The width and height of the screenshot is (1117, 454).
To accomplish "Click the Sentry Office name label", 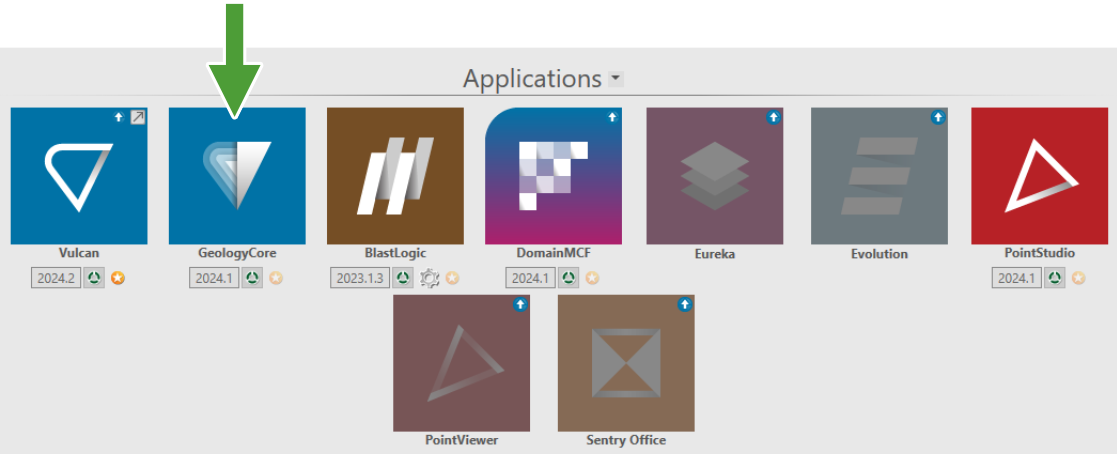I will tap(626, 440).
